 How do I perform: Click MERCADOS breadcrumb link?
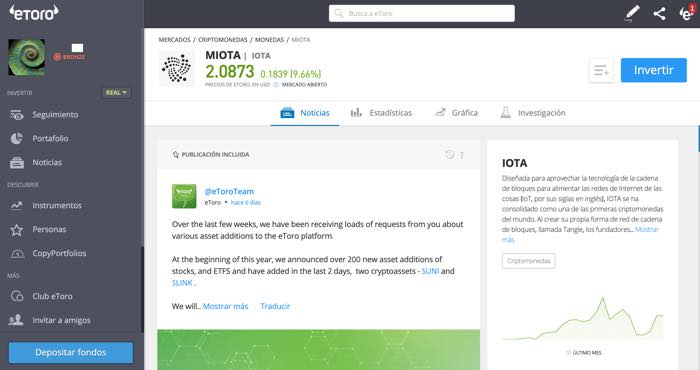tap(175, 40)
